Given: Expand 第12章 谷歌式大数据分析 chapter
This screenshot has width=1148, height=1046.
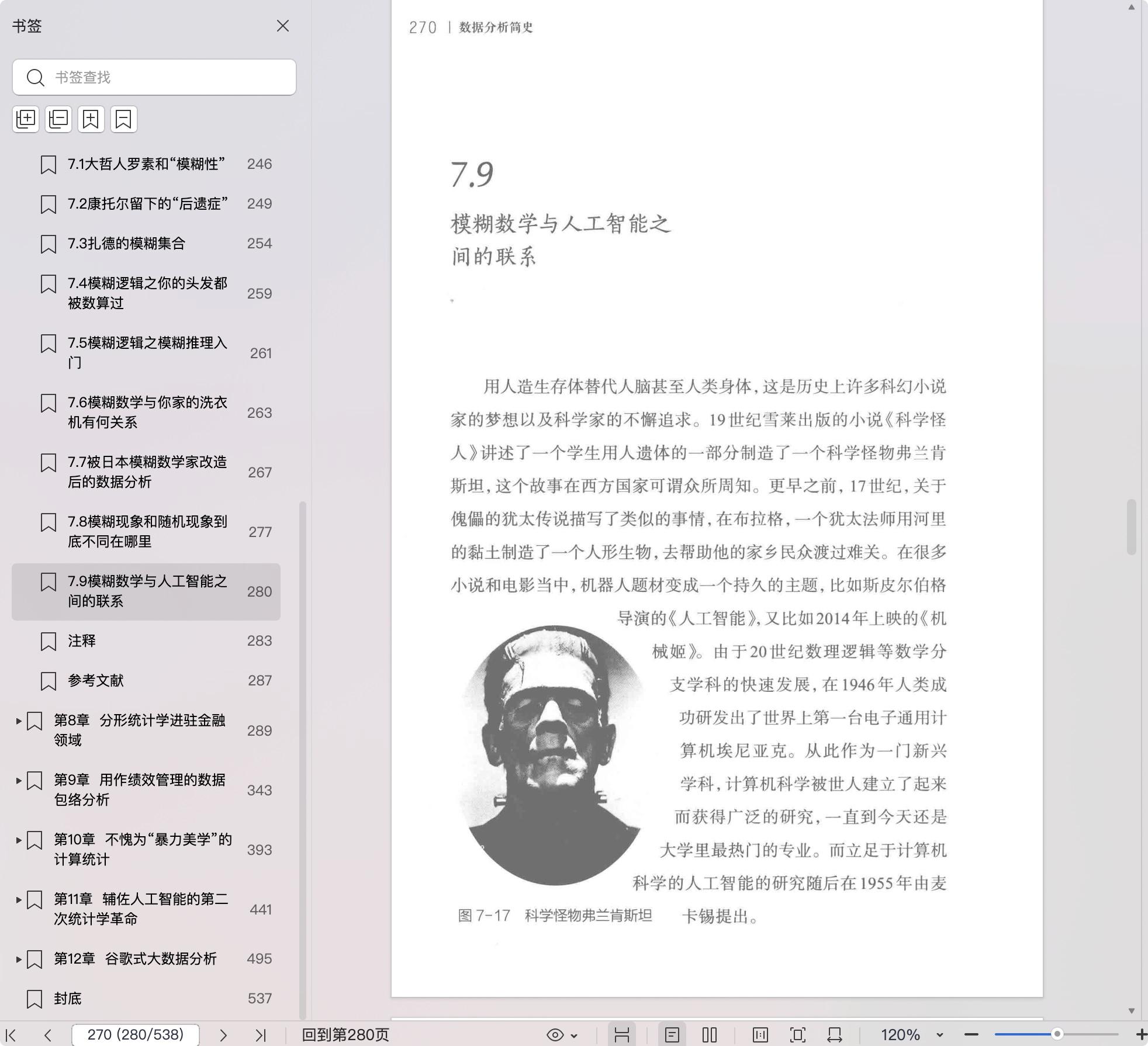Looking at the screenshot, I should [x=19, y=960].
